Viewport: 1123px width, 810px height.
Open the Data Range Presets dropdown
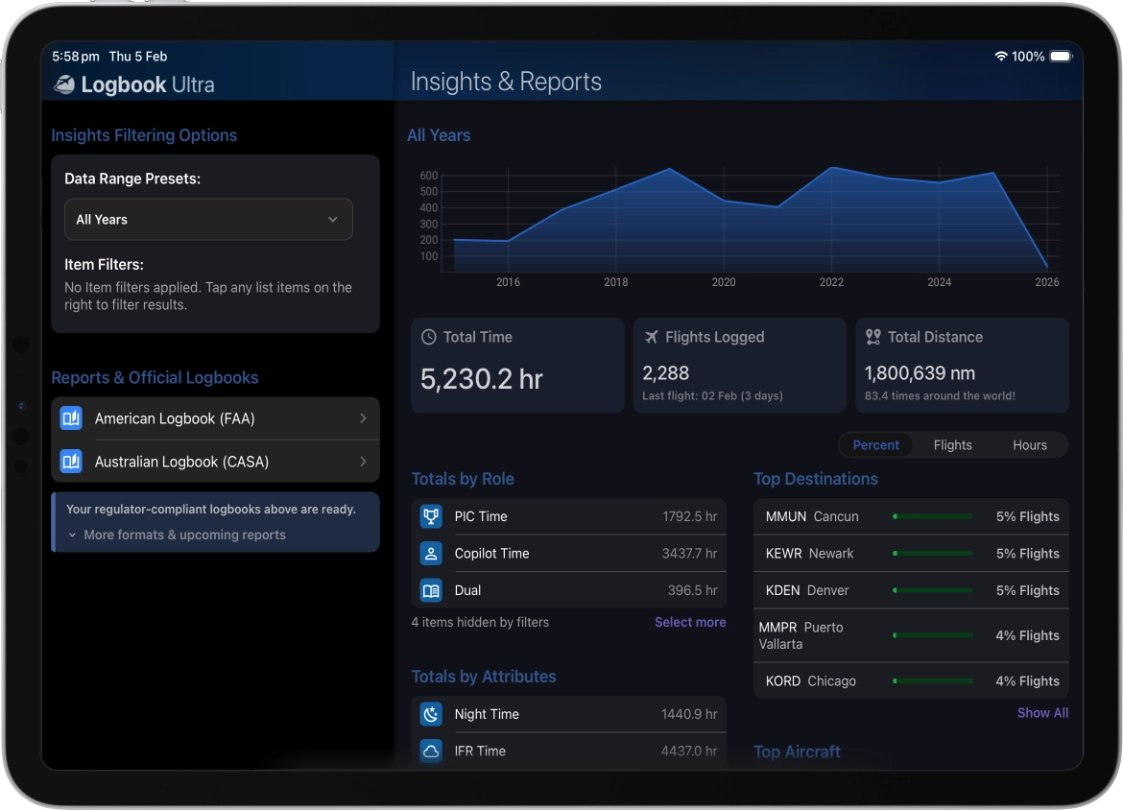pyautogui.click(x=208, y=219)
